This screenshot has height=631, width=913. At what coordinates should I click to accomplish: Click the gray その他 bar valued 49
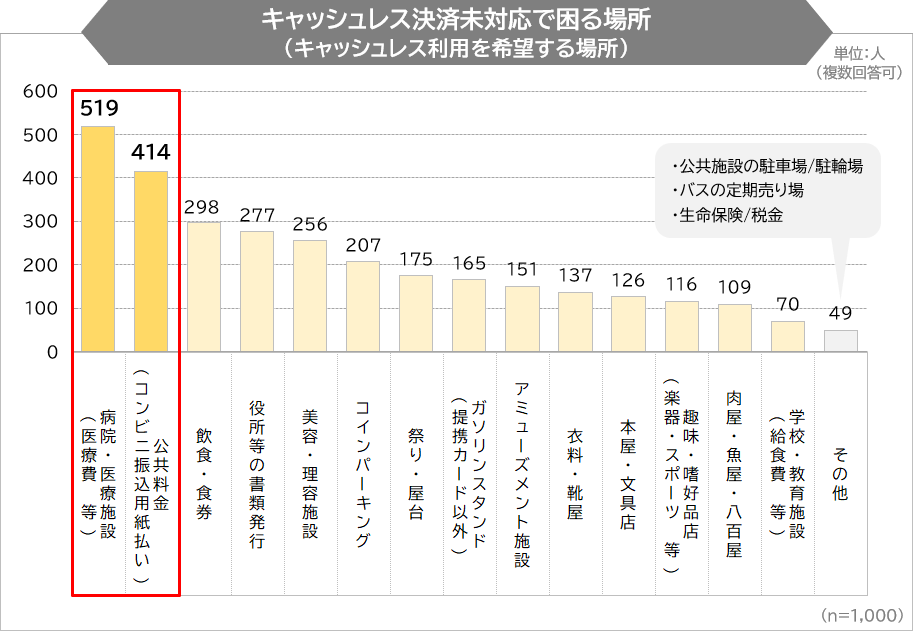[841, 341]
